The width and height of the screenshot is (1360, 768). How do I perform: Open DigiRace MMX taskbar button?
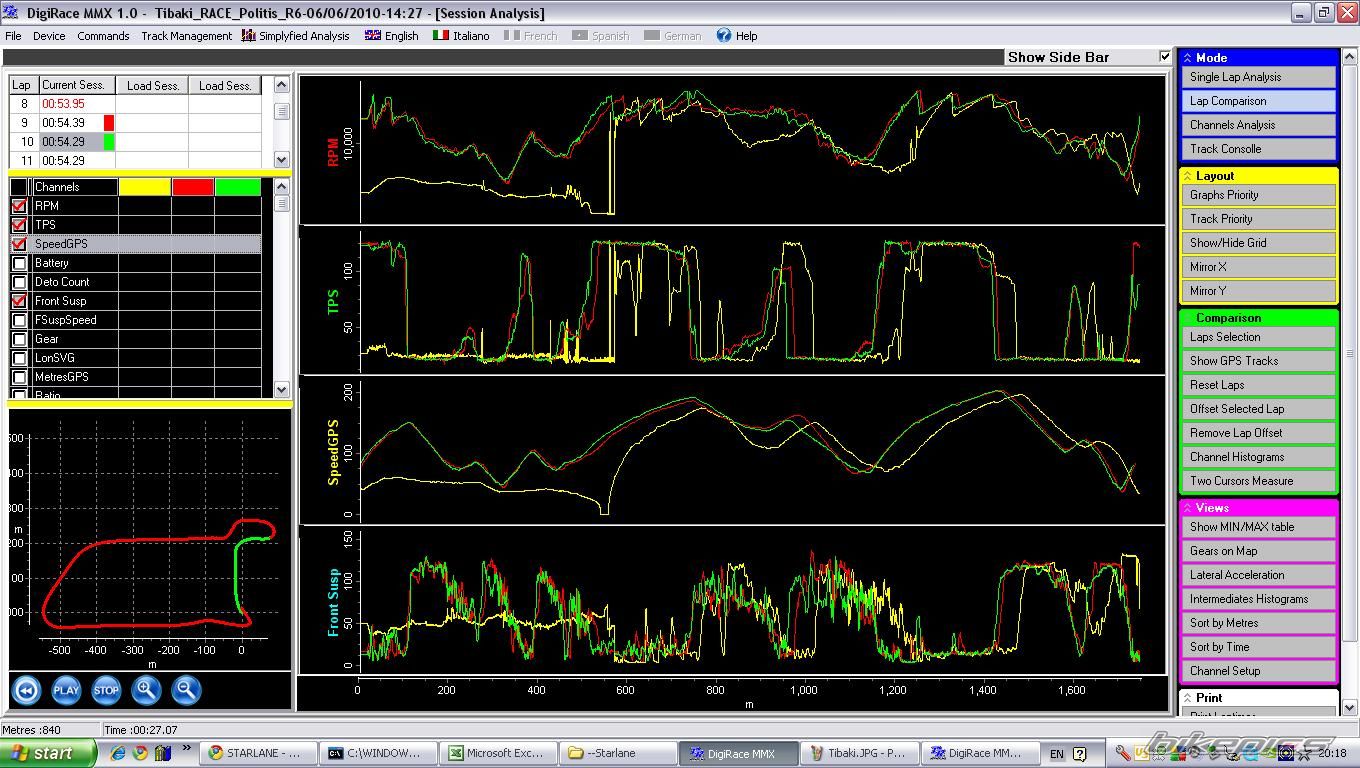[738, 753]
